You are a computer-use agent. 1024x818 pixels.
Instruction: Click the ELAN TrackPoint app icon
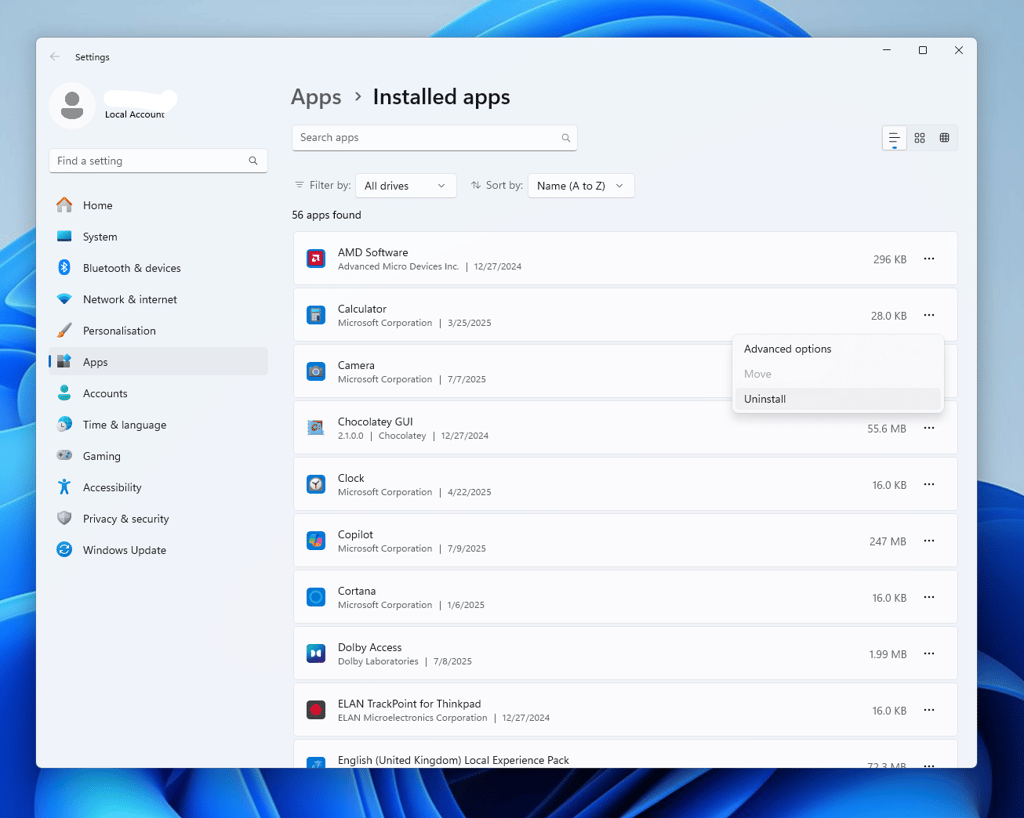[316, 710]
